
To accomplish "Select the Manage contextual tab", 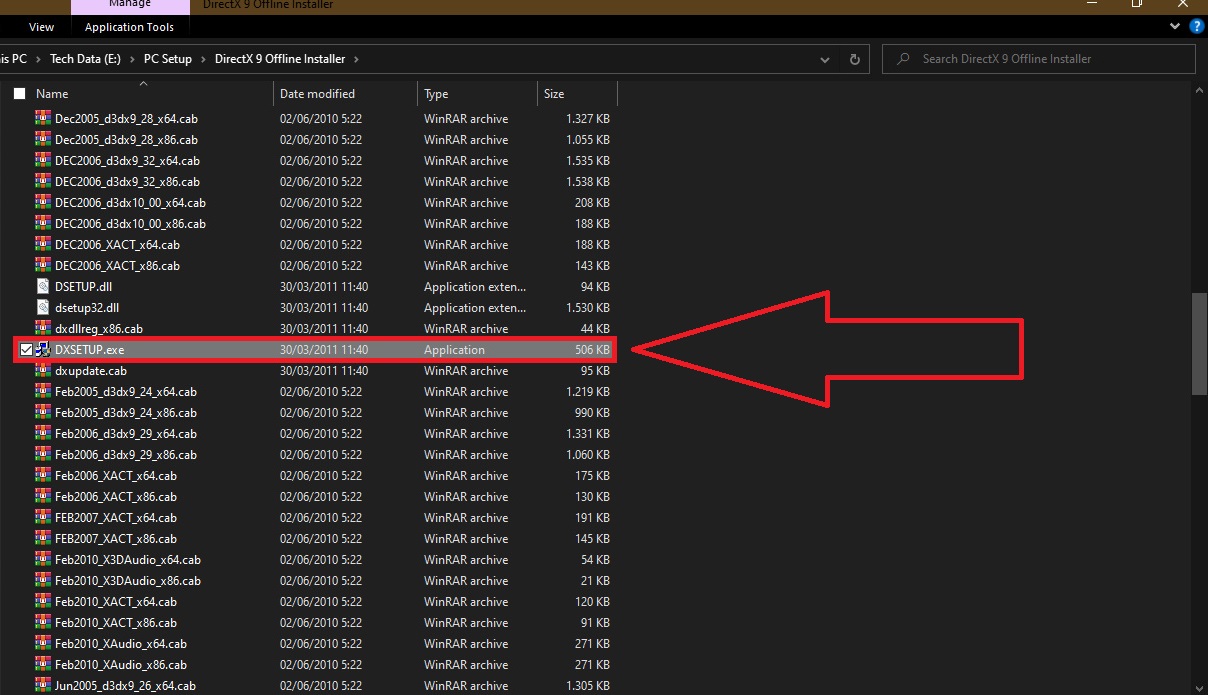I will (130, 5).
